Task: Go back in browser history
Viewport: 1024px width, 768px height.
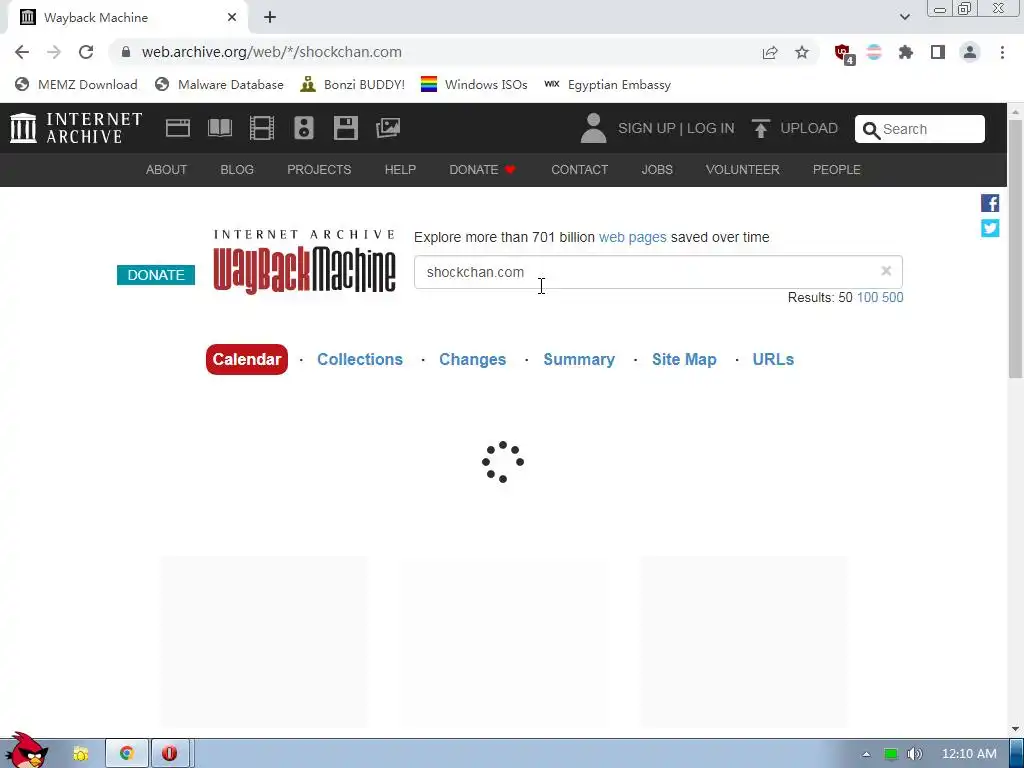Action: (22, 52)
